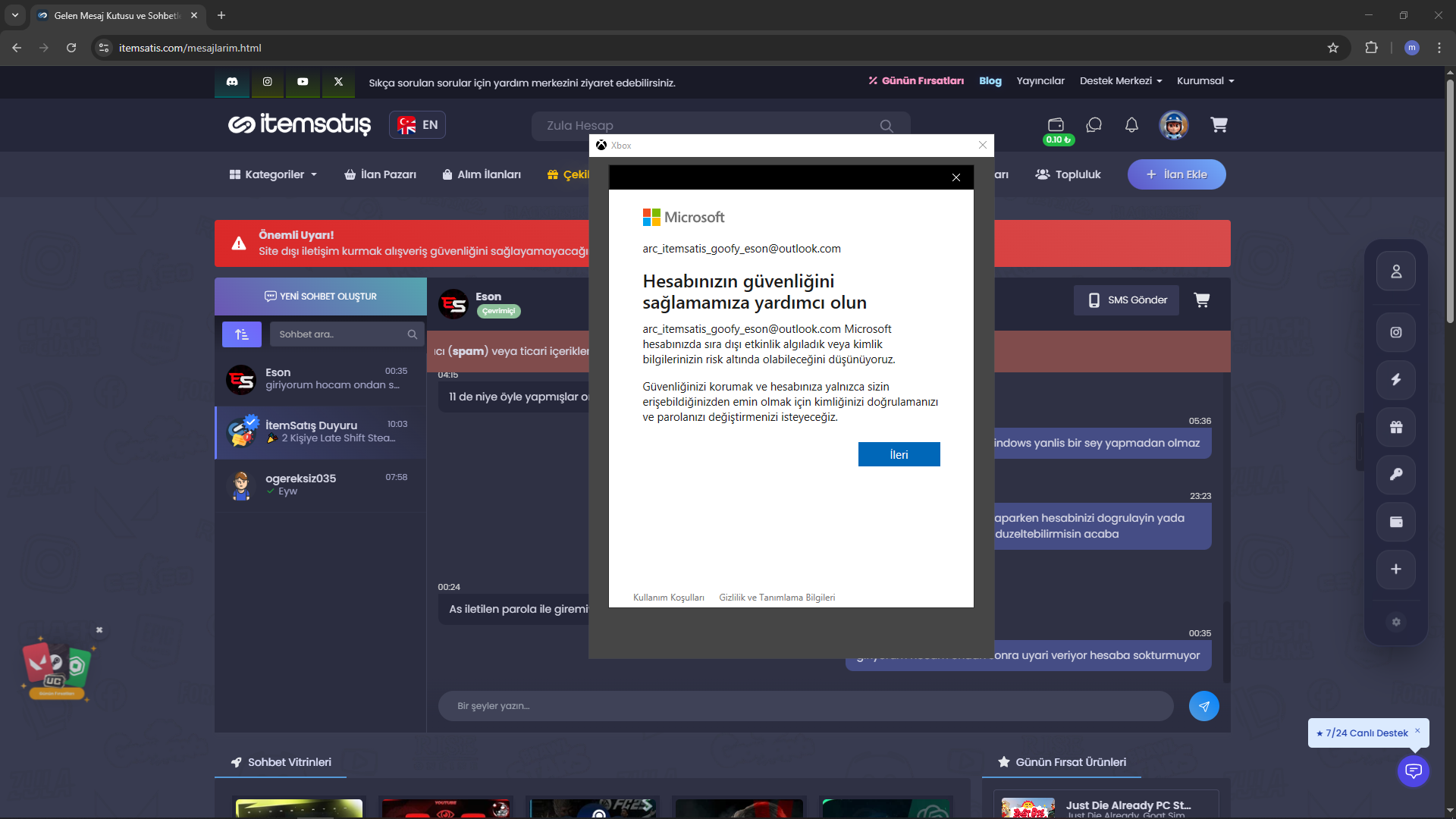This screenshot has width=1456, height=819.
Task: Open the messages chat bubble icon
Action: click(x=1094, y=124)
